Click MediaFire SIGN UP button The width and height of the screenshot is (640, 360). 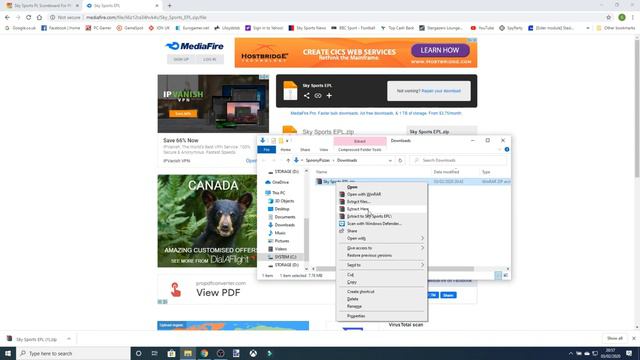pos(181,59)
